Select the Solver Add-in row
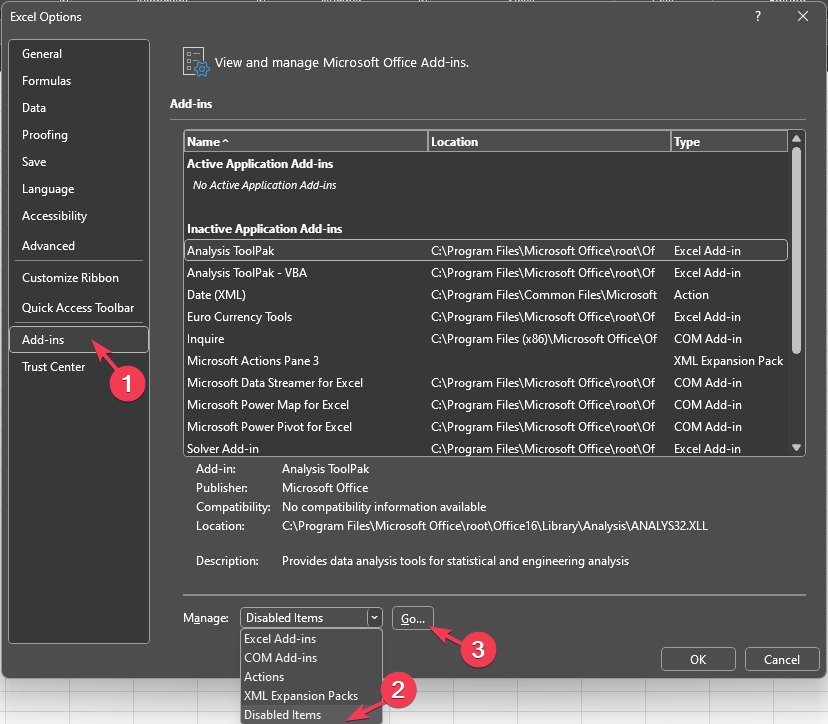Screen dimensions: 828x724 tap(223, 449)
